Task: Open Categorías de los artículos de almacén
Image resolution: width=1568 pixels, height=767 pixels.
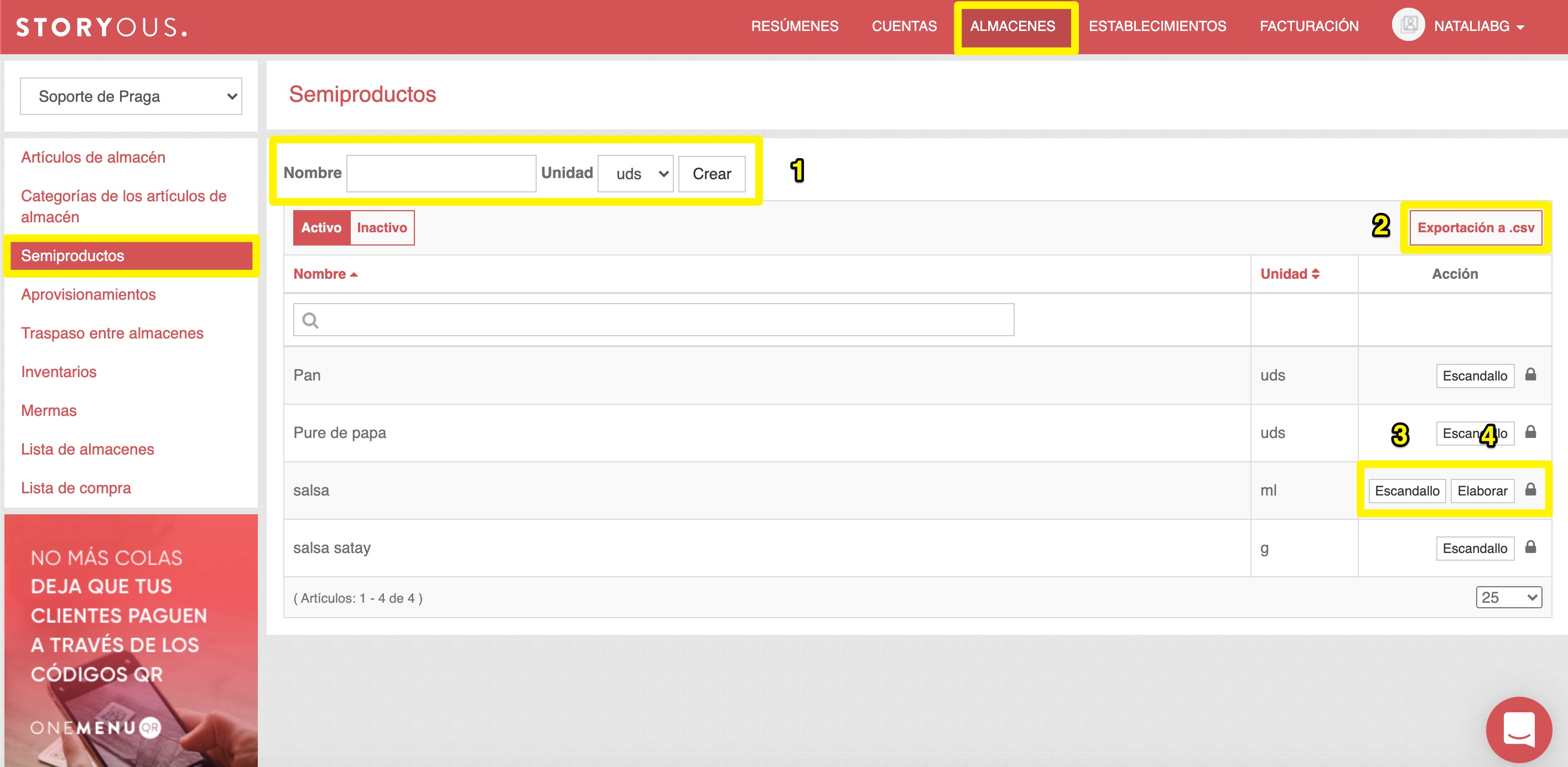Action: (123, 207)
